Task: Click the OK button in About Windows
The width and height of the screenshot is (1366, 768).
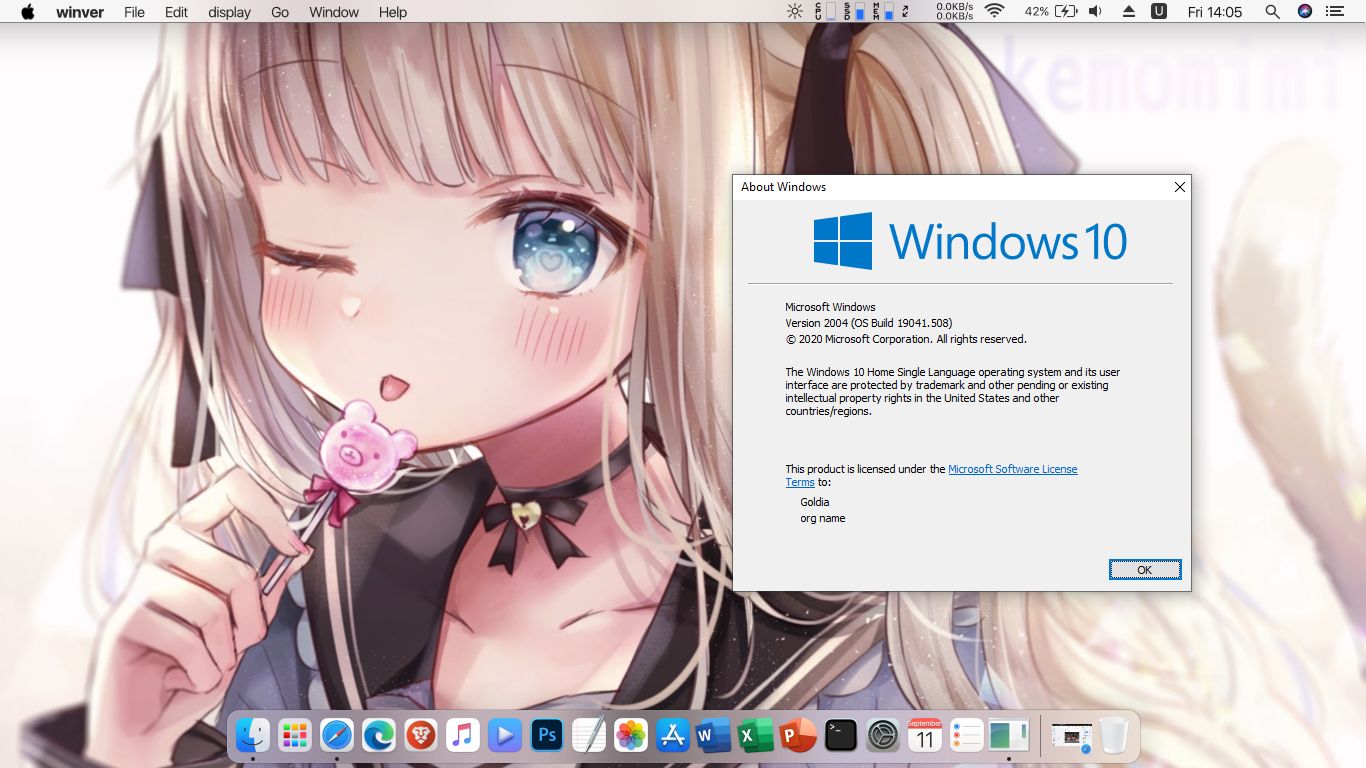Action: (1145, 570)
